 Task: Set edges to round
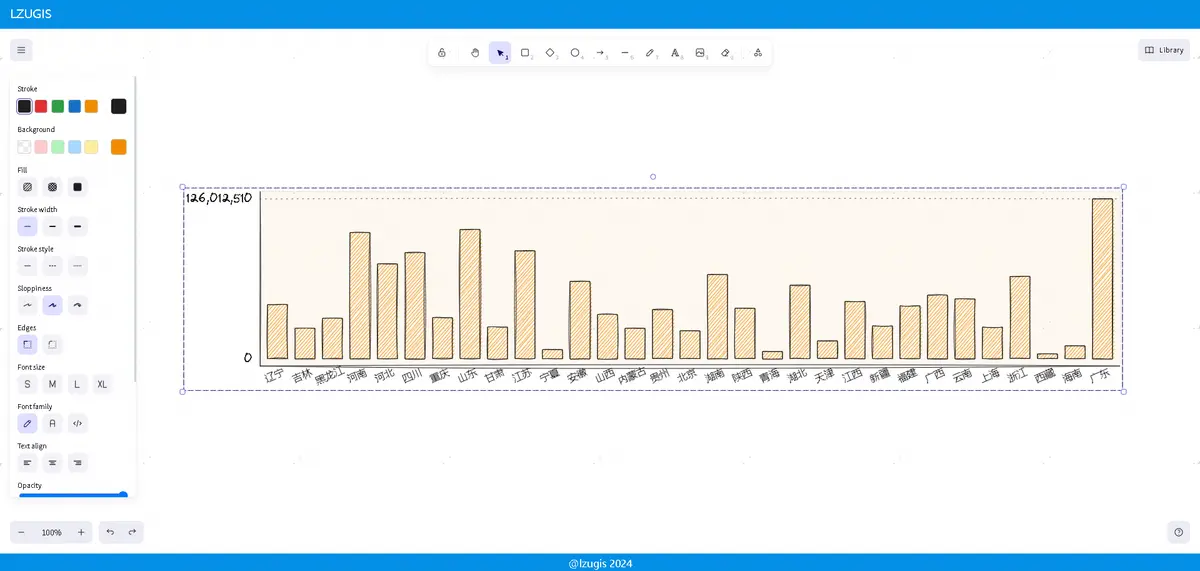pos(52,344)
